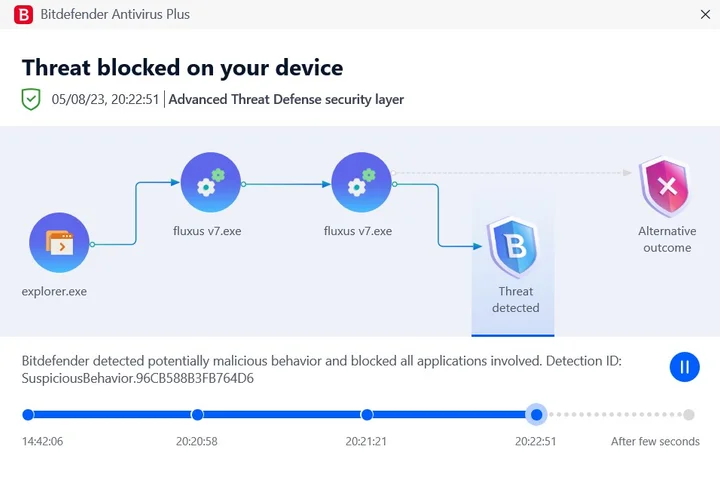Click the Alternative outcome label
720x480 pixels.
coord(667,239)
